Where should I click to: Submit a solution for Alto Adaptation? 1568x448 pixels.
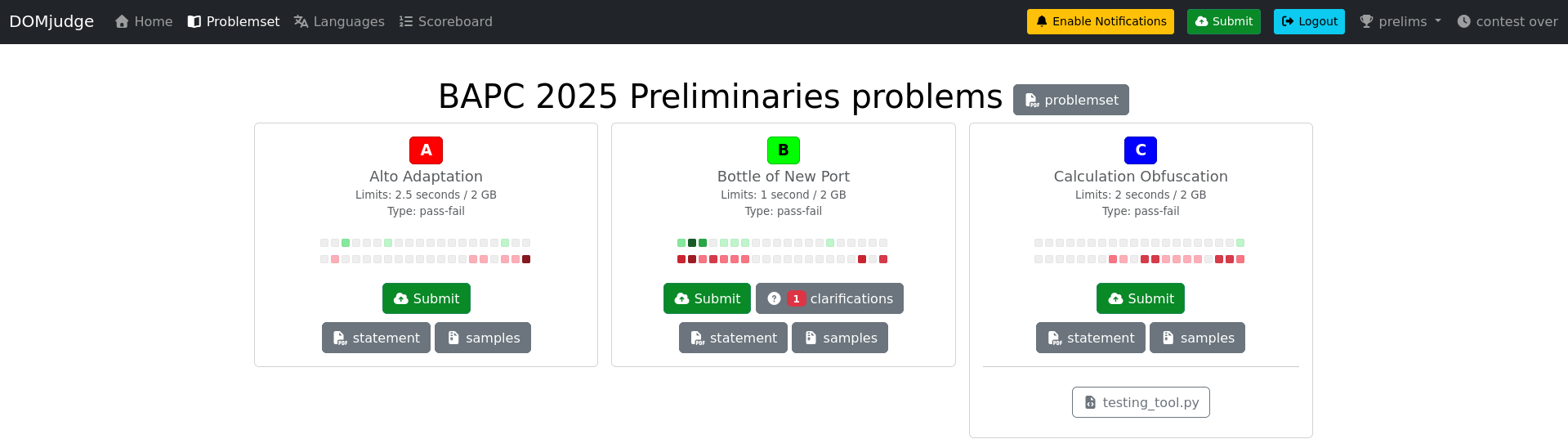[x=426, y=298]
